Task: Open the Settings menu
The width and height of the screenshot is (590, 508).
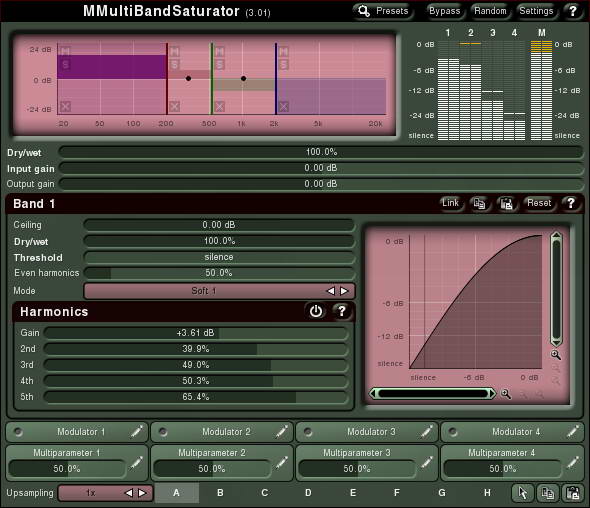Action: point(536,11)
